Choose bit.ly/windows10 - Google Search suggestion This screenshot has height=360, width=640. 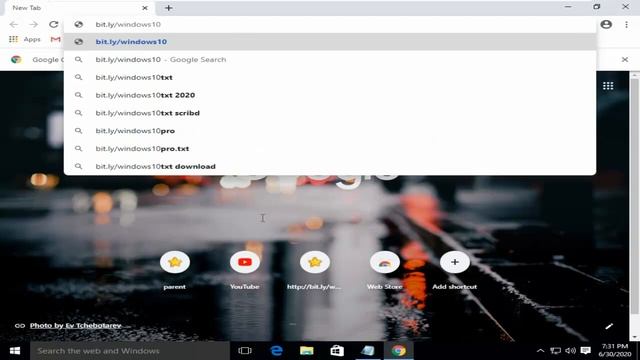(330, 60)
